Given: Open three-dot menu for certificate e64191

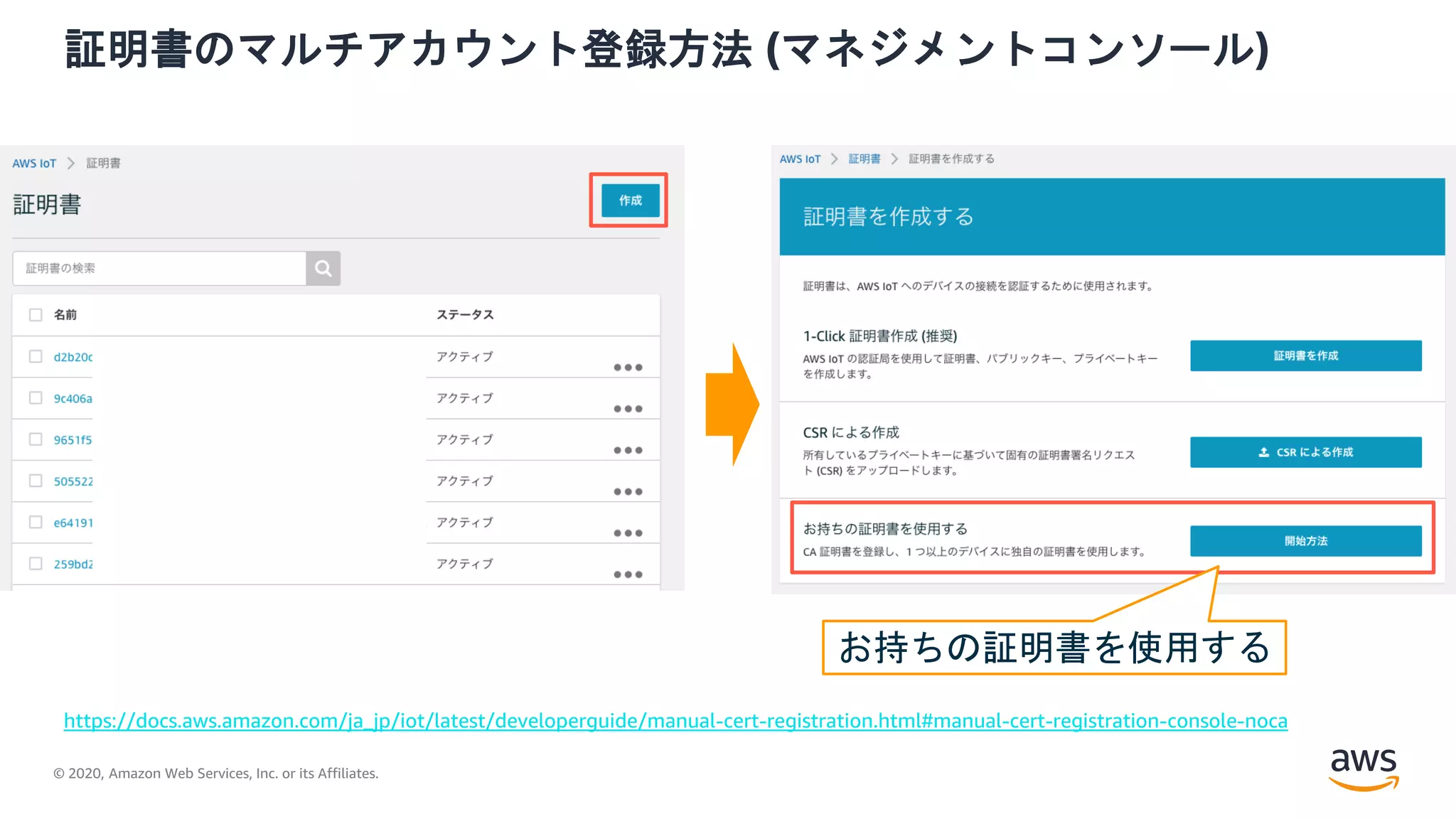Looking at the screenshot, I should click(x=628, y=533).
